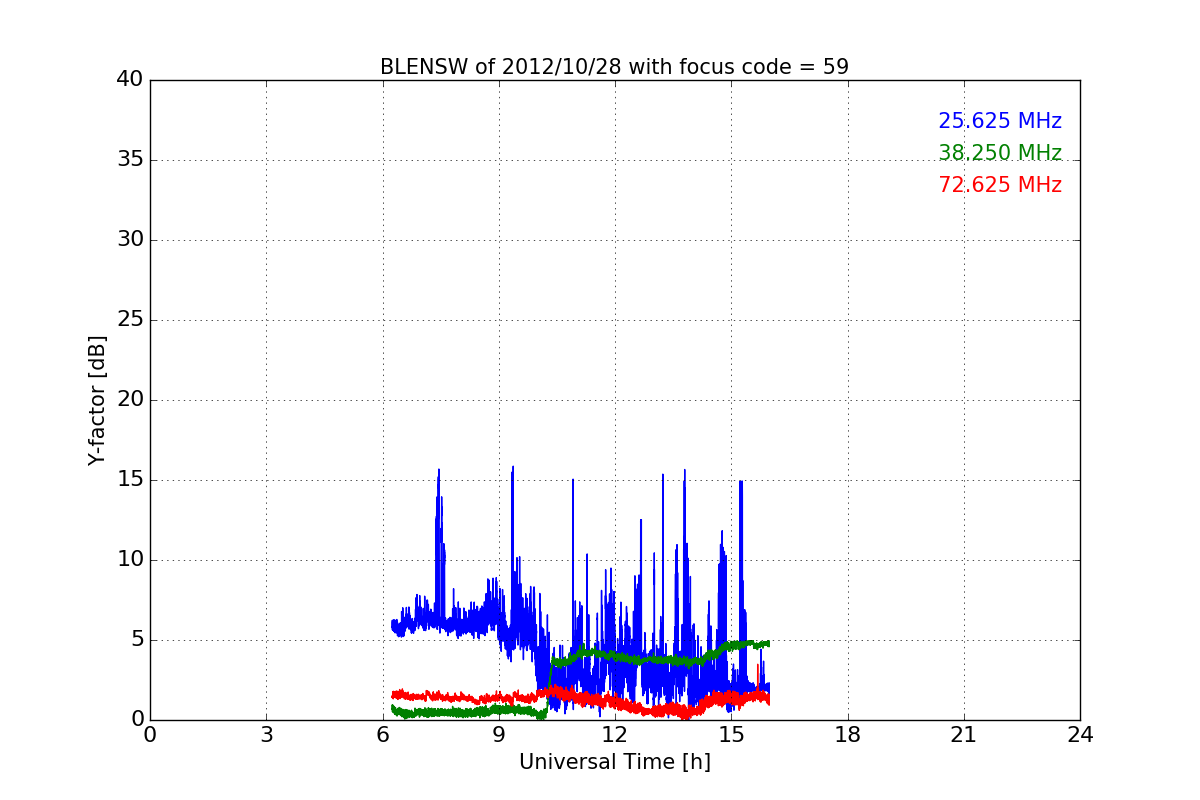Click the x-axis tick label 18

tap(848, 735)
